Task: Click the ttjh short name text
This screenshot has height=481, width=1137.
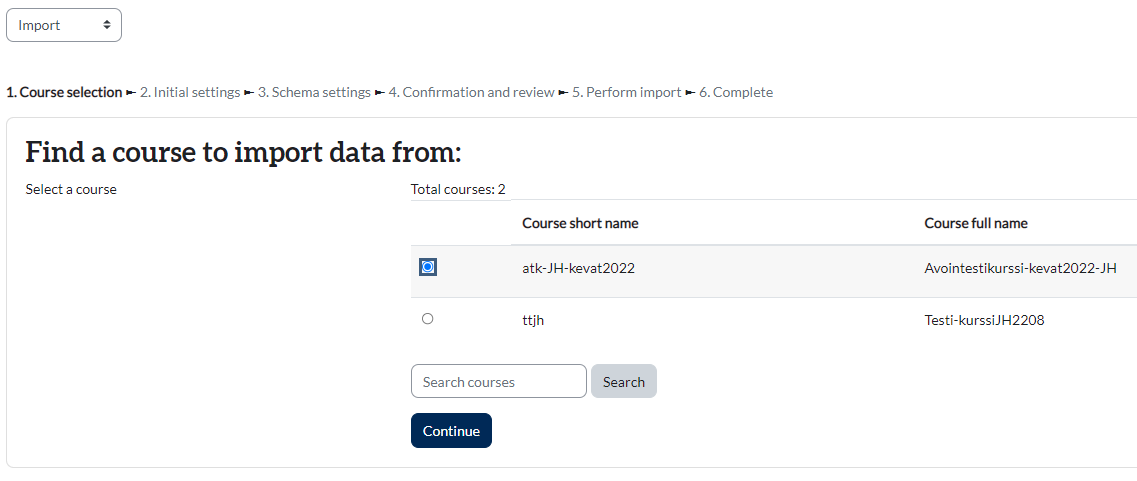Action: [x=533, y=321]
